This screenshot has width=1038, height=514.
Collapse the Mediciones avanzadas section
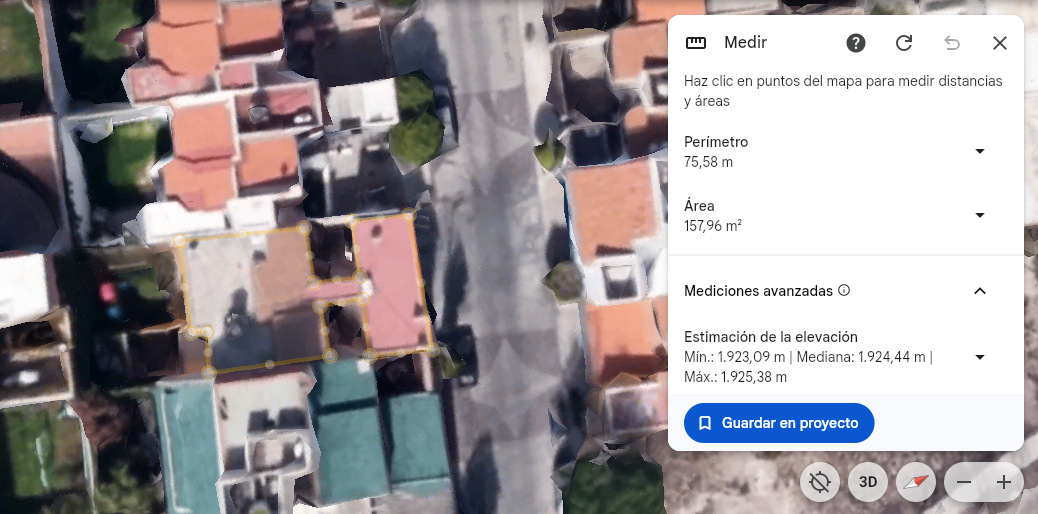[x=980, y=291]
